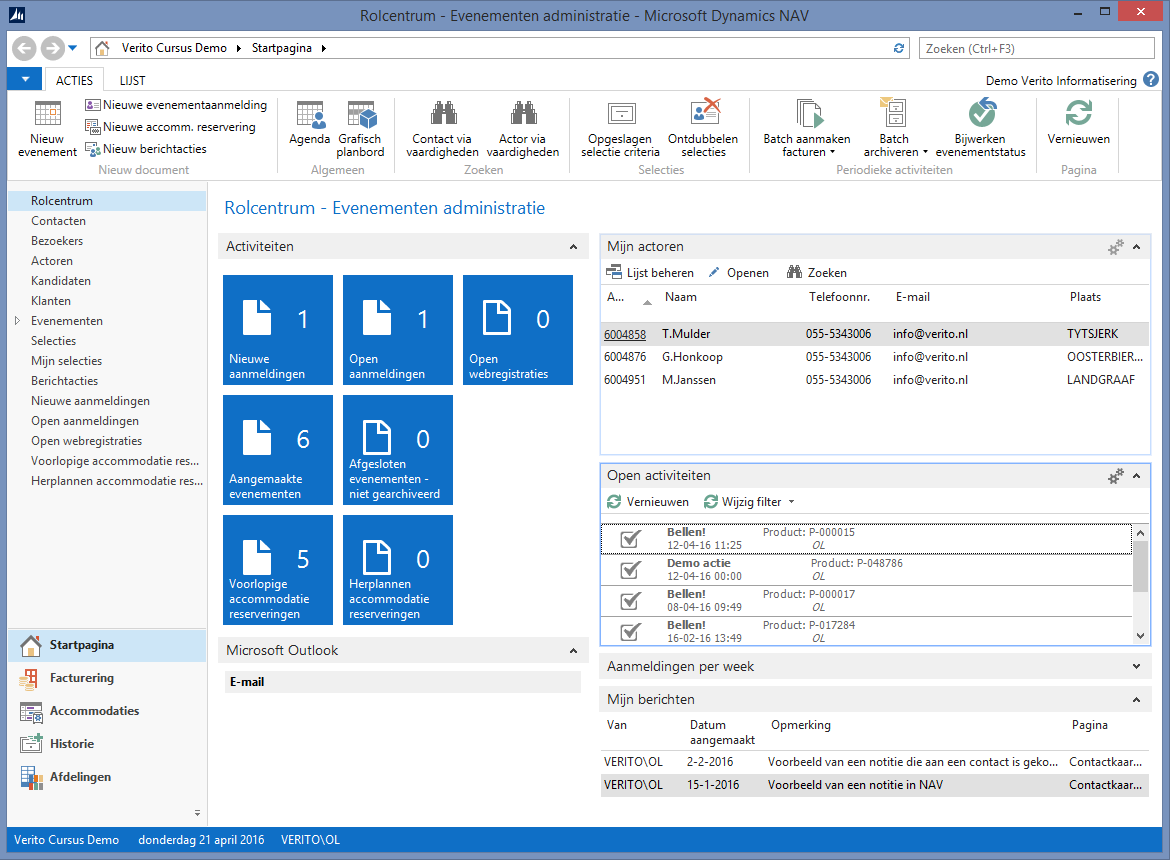
Task: Click Lijst beheren in Mijn actoren
Action: click(x=650, y=273)
